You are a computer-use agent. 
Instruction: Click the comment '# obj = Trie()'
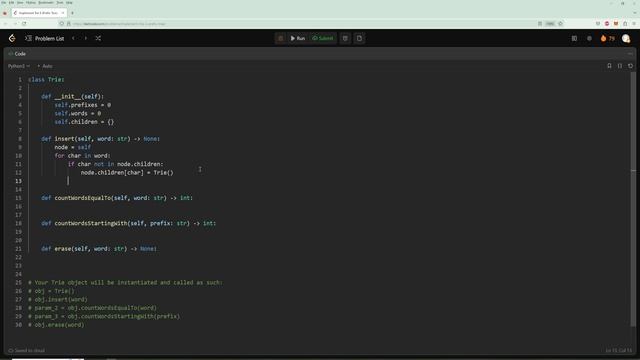[51, 291]
